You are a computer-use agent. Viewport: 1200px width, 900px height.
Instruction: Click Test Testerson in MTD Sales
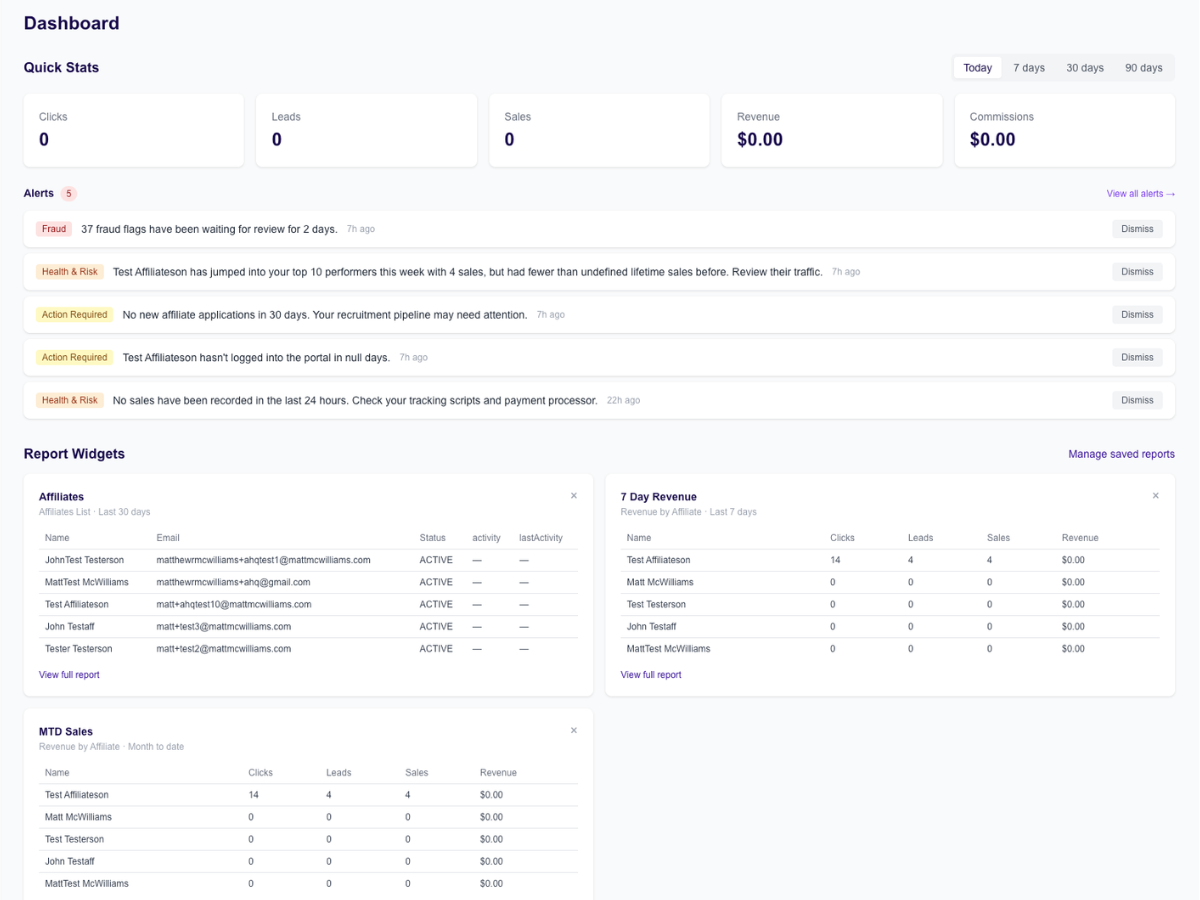click(74, 839)
